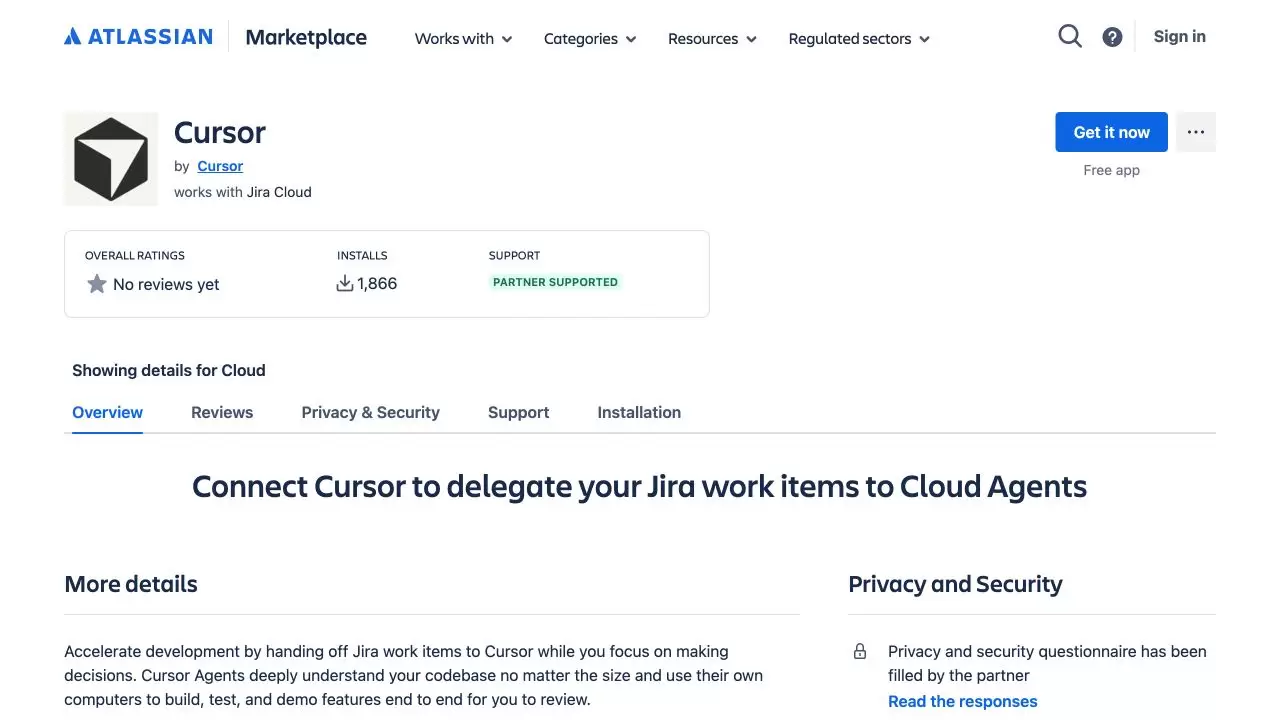Click the 1,866 installs count

pyautogui.click(x=377, y=284)
